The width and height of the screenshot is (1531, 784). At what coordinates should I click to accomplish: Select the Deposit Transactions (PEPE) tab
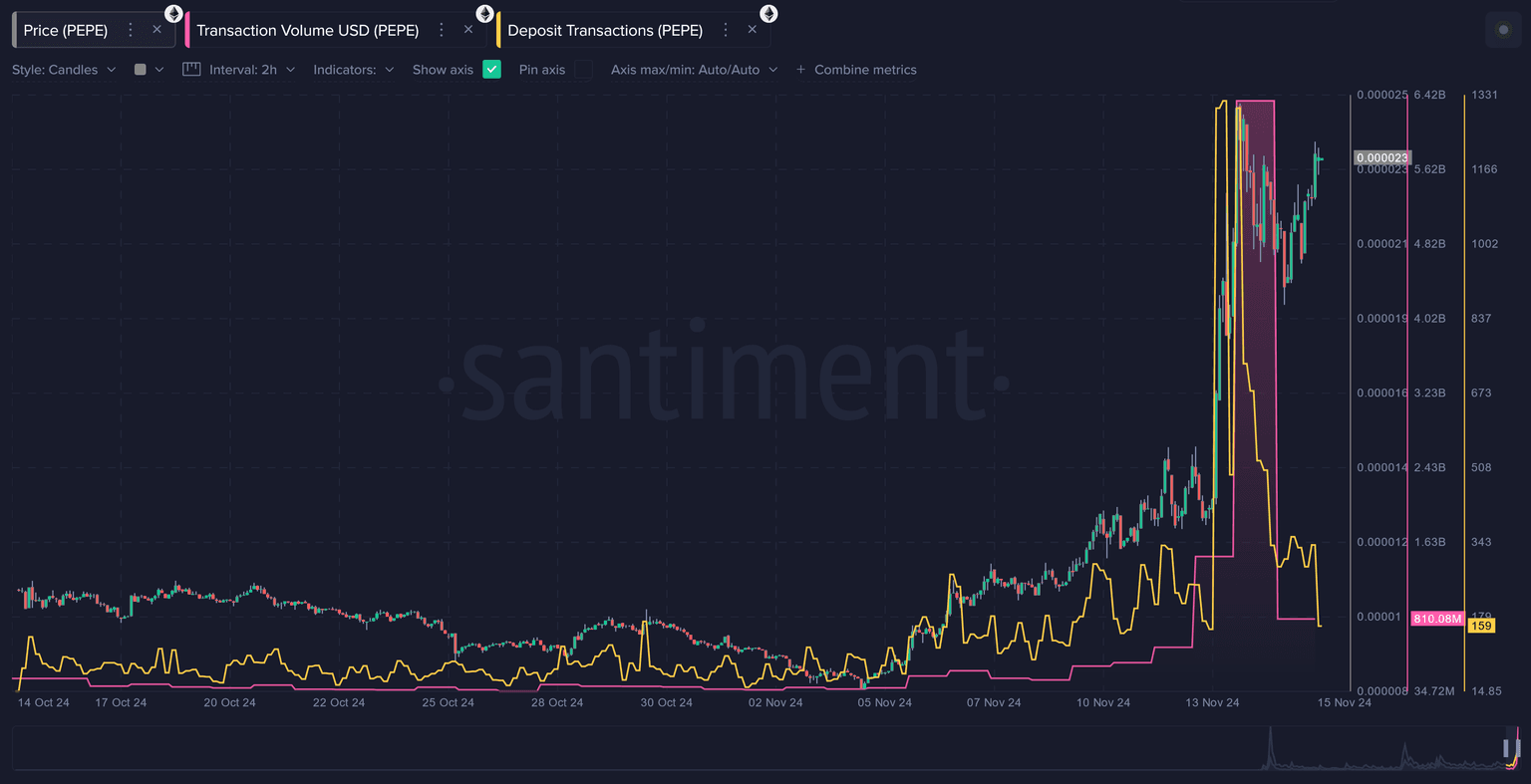(x=604, y=30)
